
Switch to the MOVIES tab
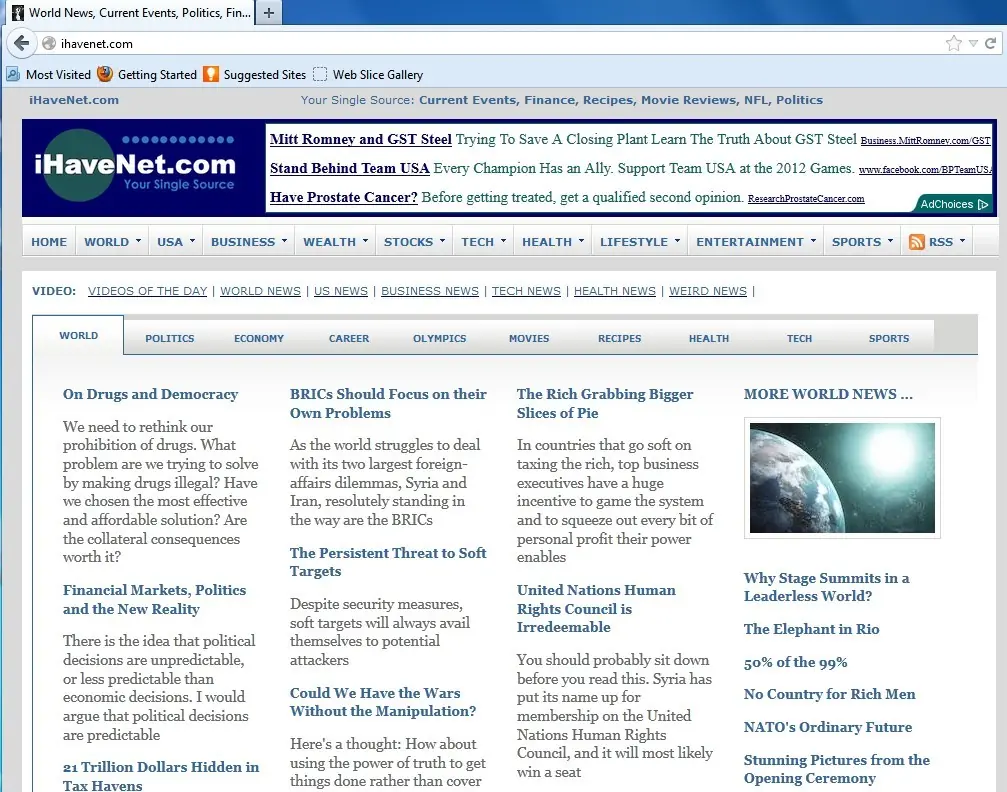click(x=529, y=338)
